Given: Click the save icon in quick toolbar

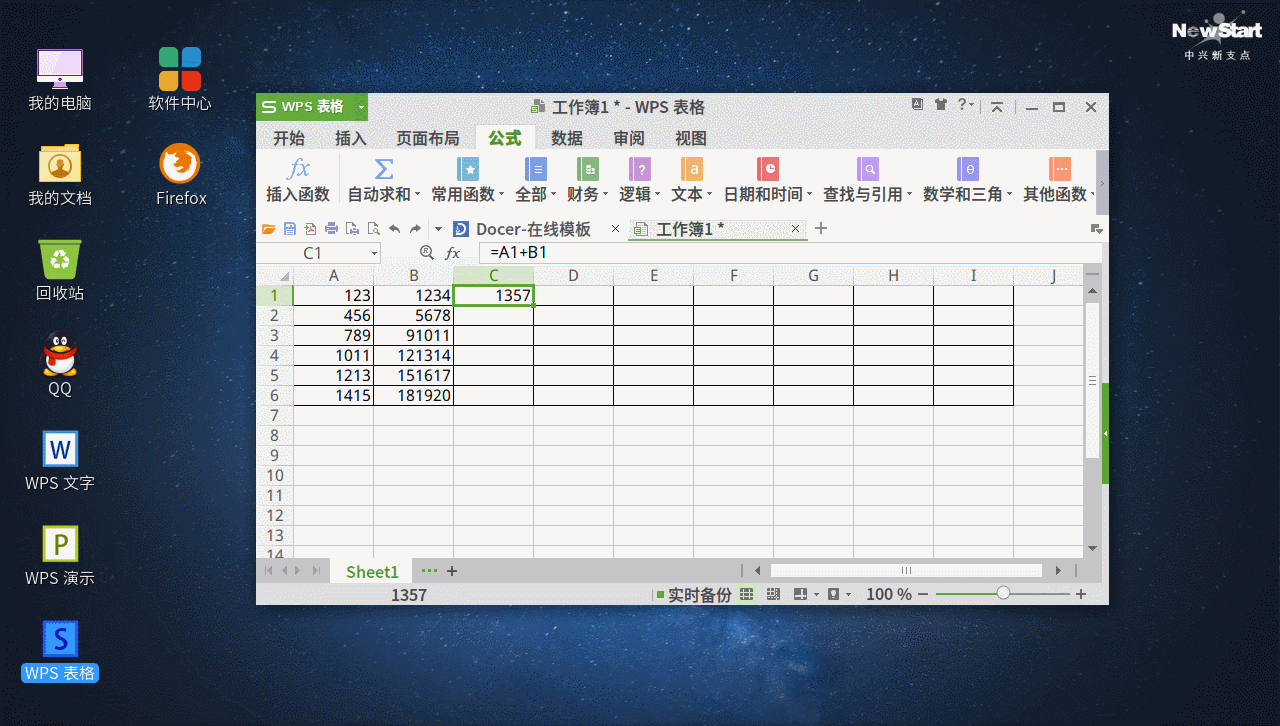Looking at the screenshot, I should (x=290, y=229).
